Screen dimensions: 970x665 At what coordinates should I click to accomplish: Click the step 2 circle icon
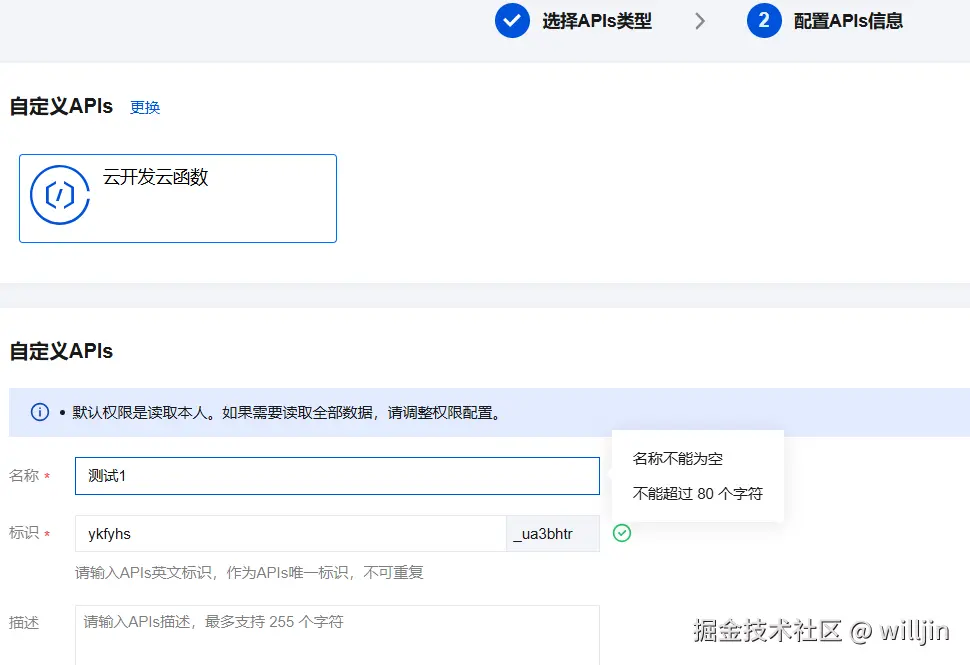click(x=764, y=20)
